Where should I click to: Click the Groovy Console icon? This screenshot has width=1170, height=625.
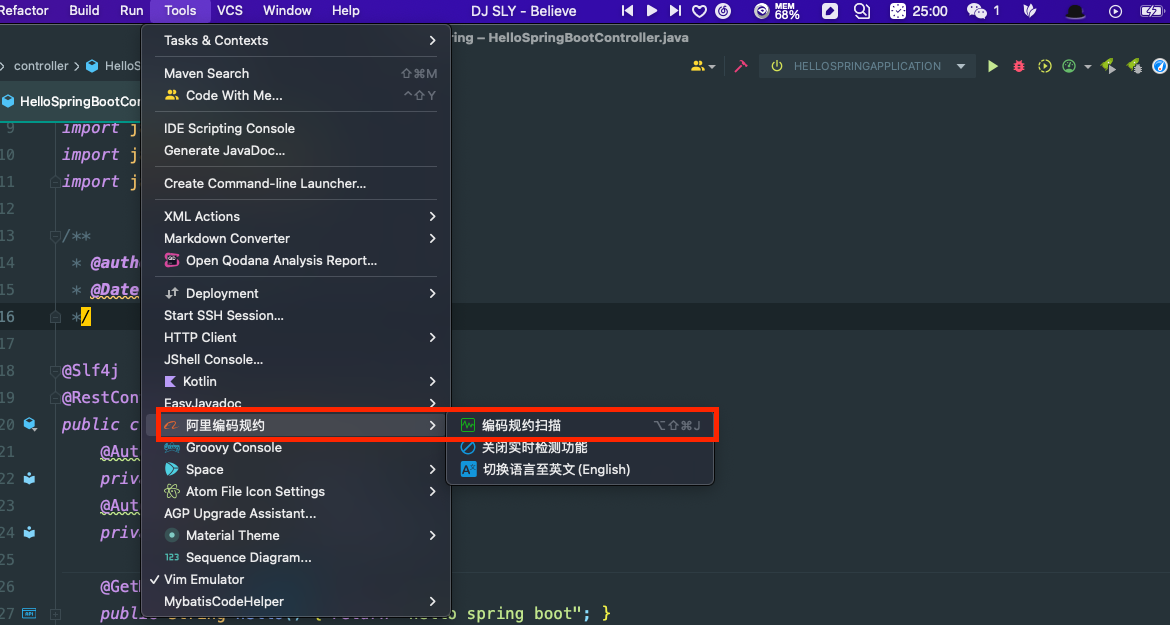click(172, 447)
